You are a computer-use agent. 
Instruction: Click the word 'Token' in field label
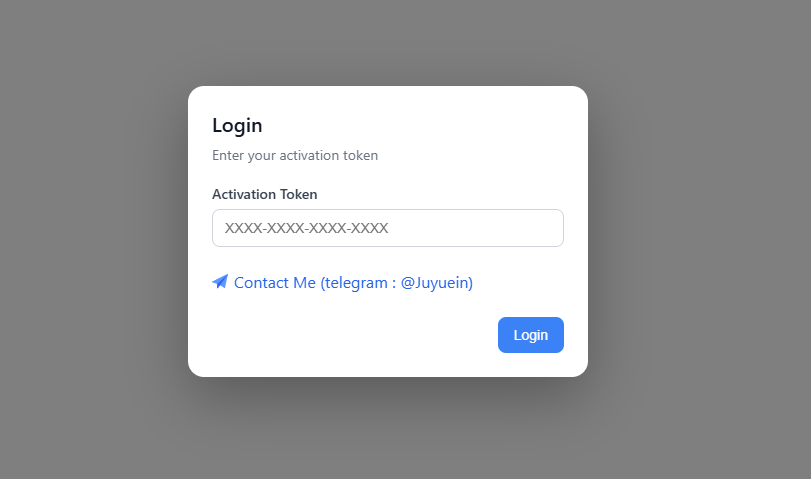298,194
